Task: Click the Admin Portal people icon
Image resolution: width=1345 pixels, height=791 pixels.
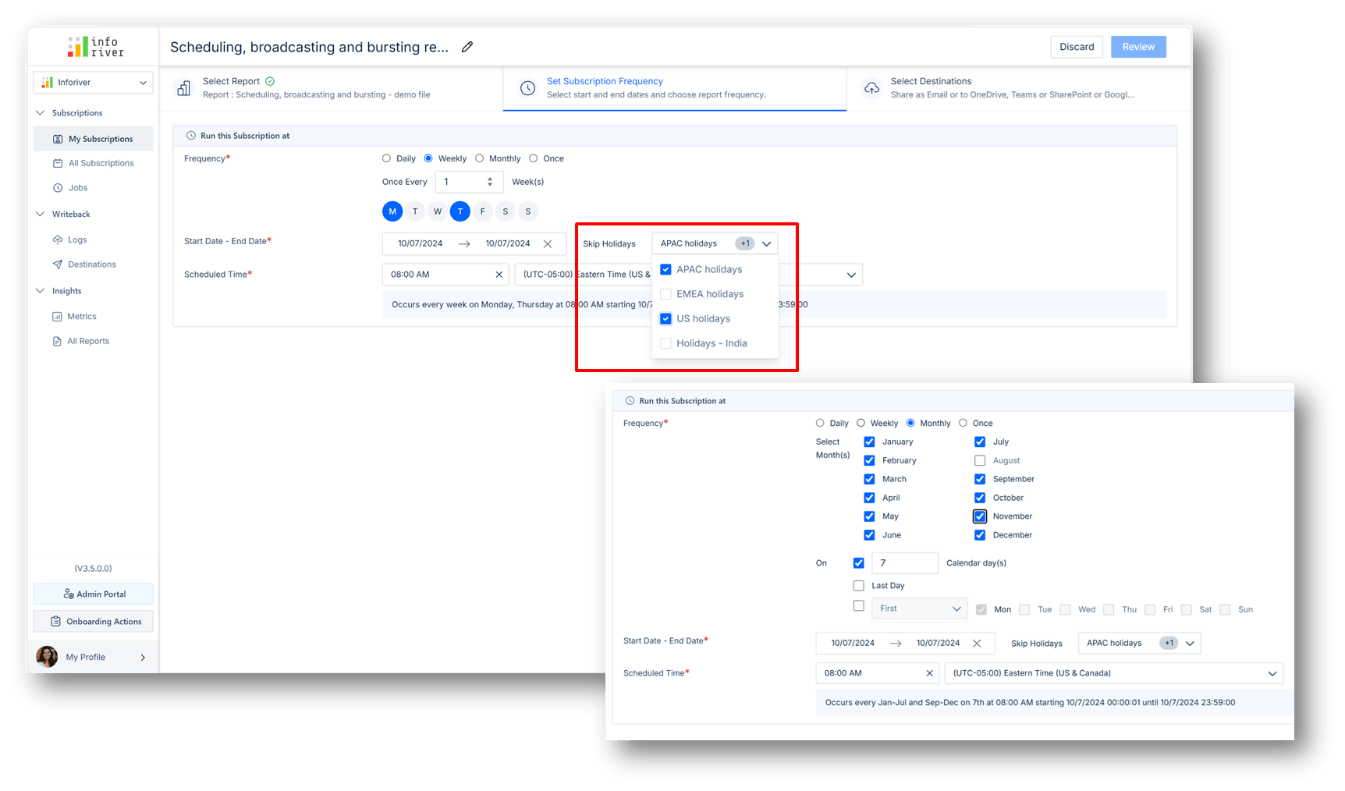Action: (x=69, y=594)
